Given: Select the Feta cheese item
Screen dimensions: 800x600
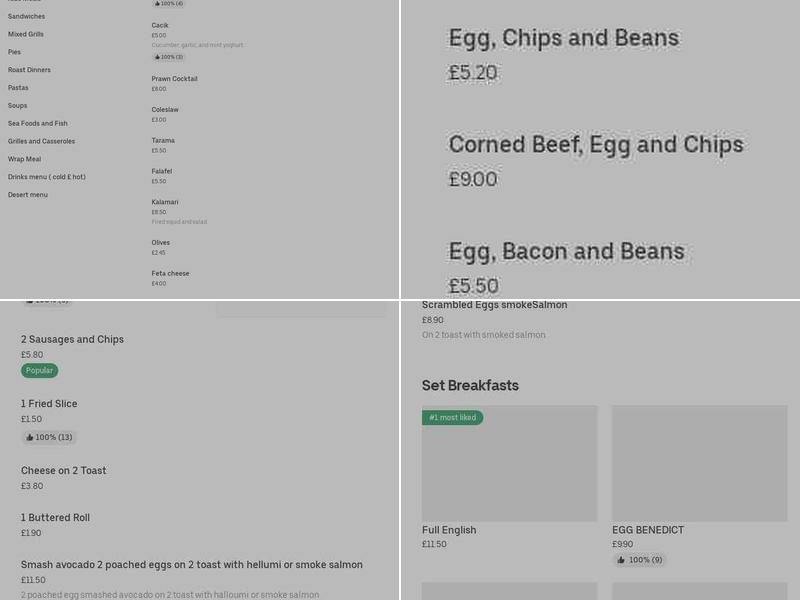Looking at the screenshot, I should click(x=170, y=273).
